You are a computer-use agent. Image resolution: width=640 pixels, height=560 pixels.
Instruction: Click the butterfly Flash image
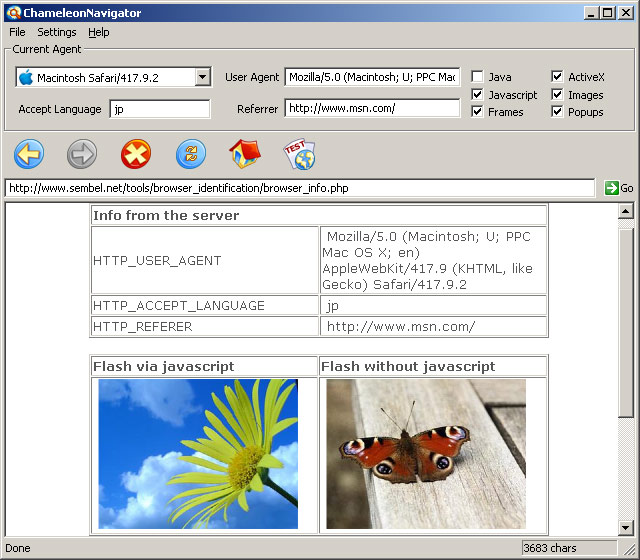click(x=426, y=453)
